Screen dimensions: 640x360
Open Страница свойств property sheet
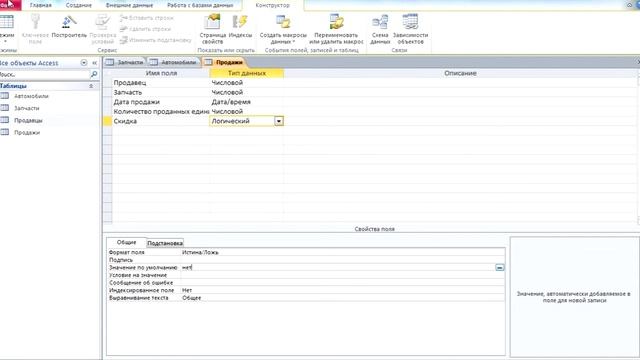(x=212, y=29)
